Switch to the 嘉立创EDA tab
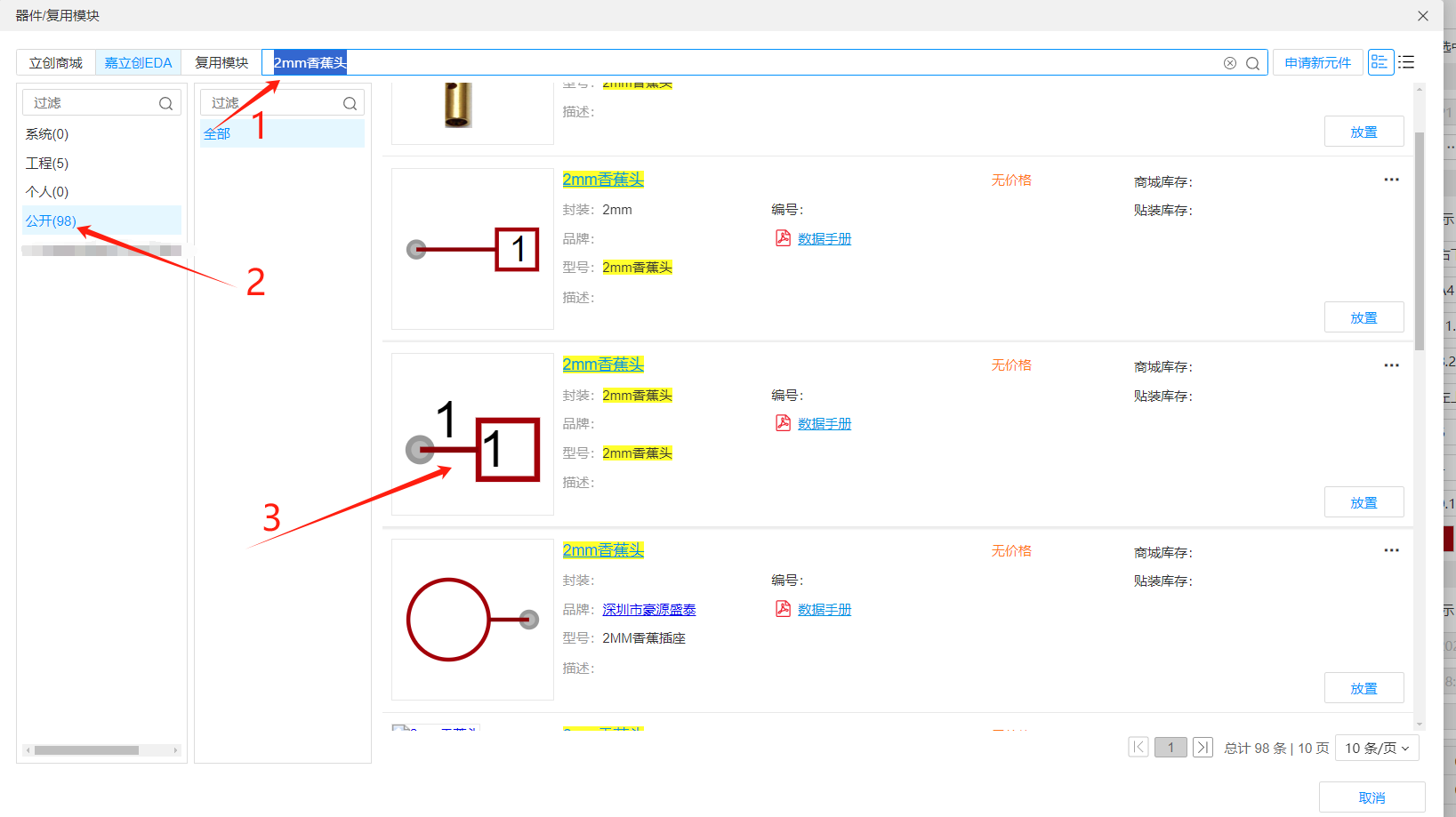 (x=138, y=62)
